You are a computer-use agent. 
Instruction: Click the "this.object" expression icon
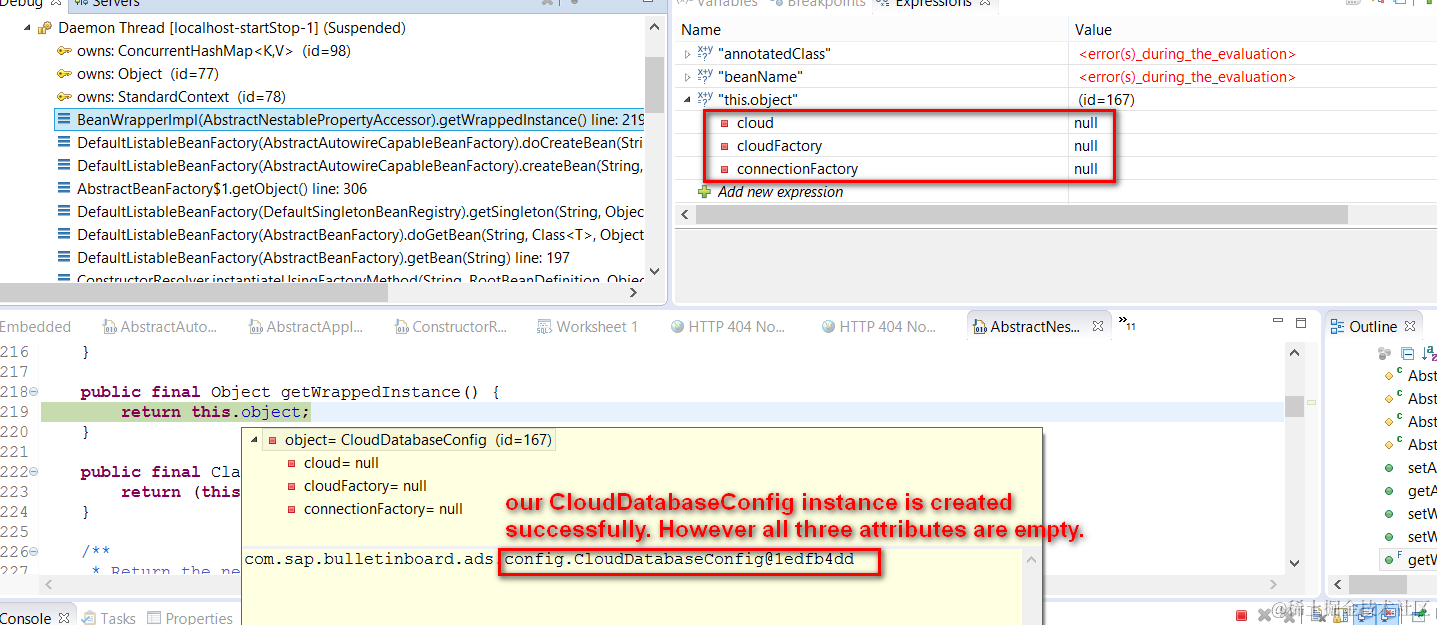pos(705,100)
